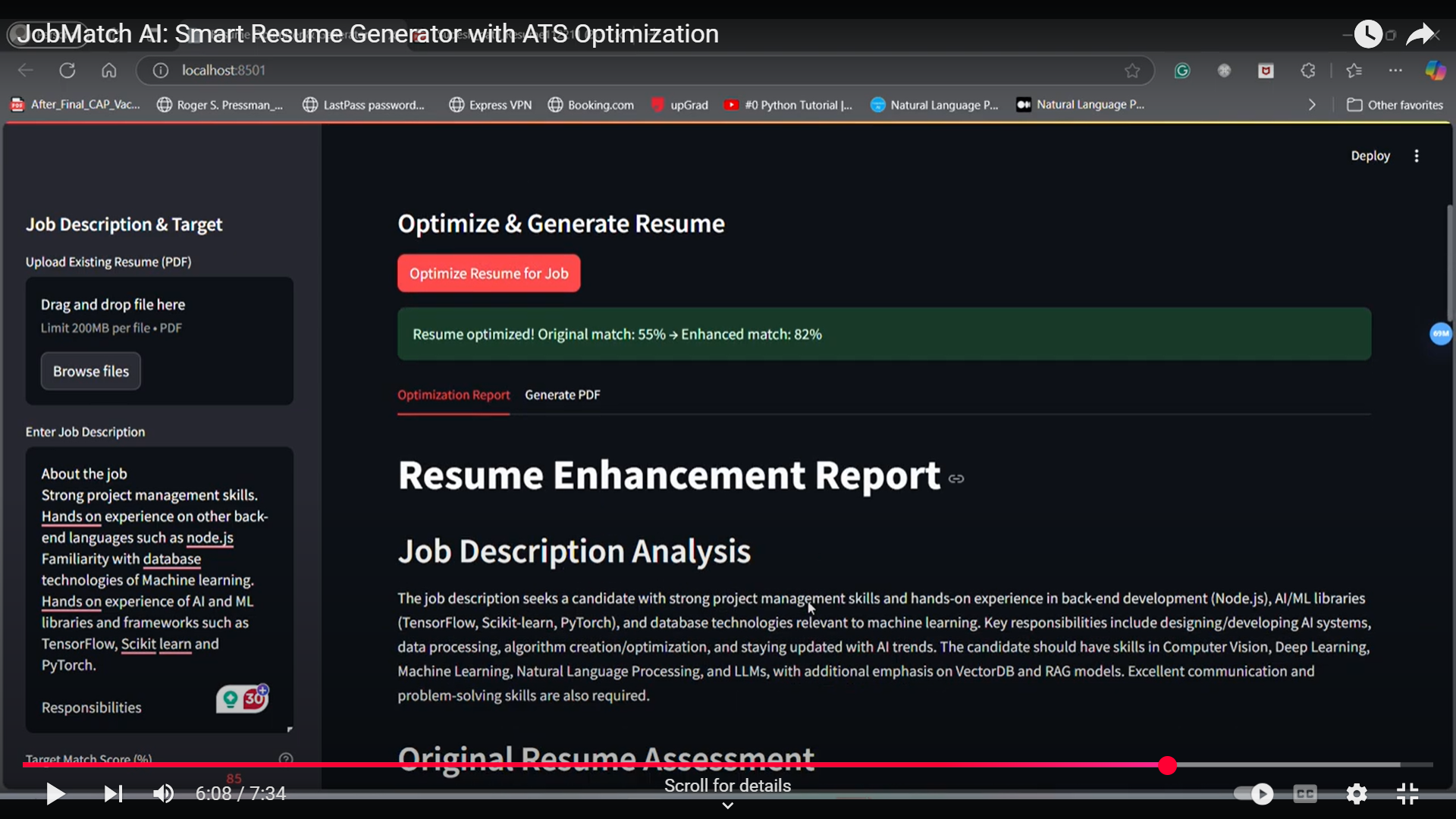The height and width of the screenshot is (819, 1456).
Task: Click the red video progress scrubber
Action: (x=1167, y=766)
